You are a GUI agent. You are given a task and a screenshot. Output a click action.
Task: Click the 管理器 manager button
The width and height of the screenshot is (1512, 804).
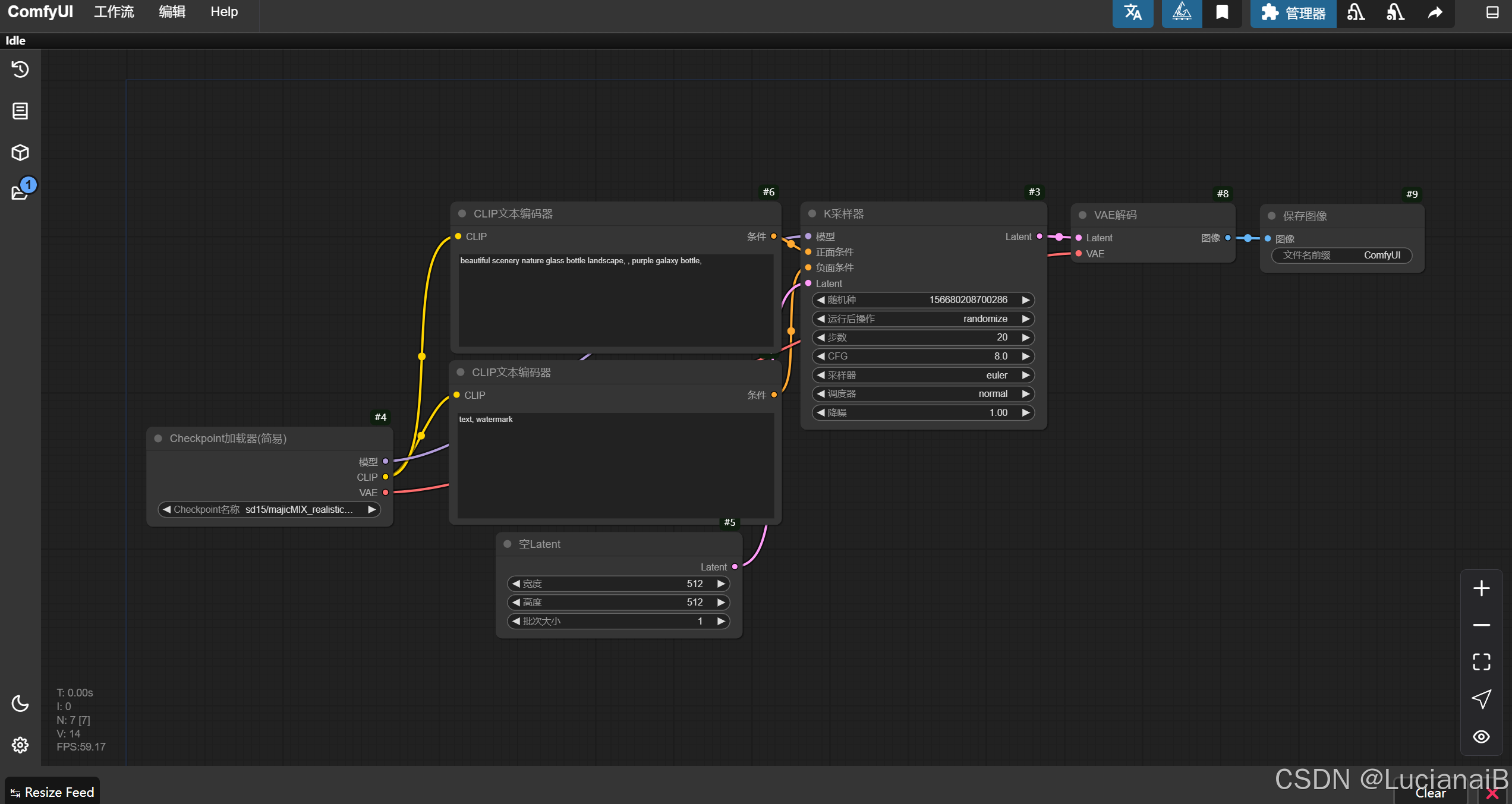point(1293,13)
